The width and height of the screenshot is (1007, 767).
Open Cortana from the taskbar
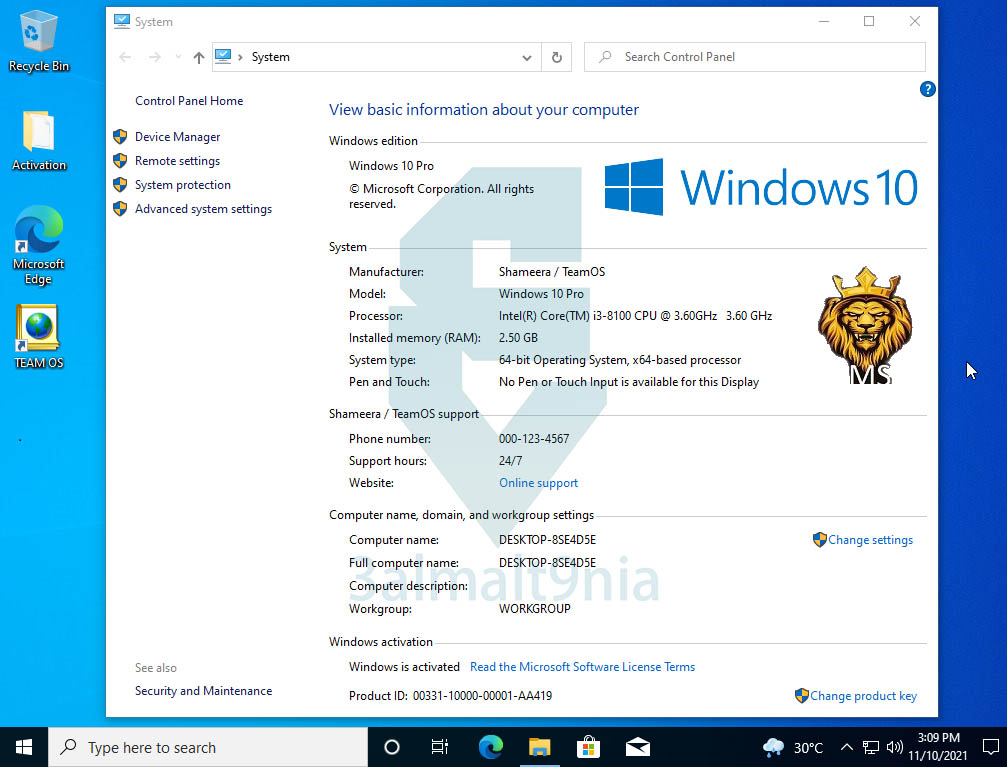392,747
